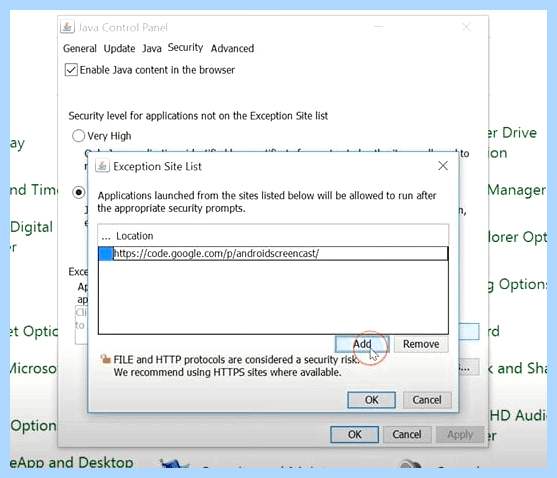Viewport: 557px width, 478px height.
Task: Click Cancel in Java Control Panel window
Action: coord(407,434)
